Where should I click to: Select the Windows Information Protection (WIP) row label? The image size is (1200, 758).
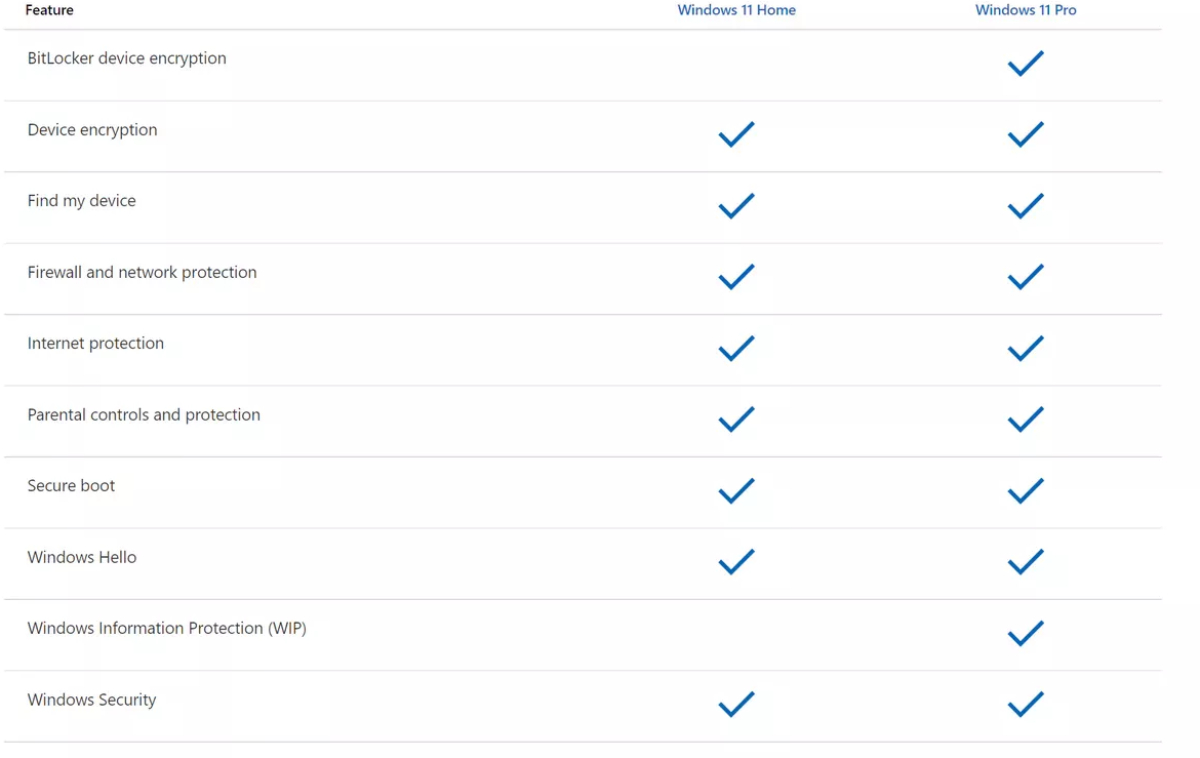[x=167, y=628]
